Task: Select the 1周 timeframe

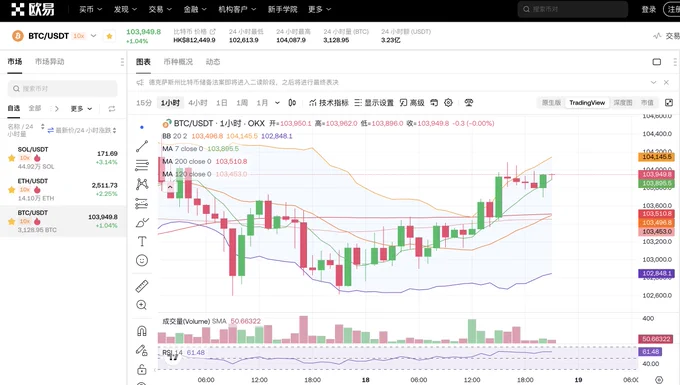Action: coord(242,103)
